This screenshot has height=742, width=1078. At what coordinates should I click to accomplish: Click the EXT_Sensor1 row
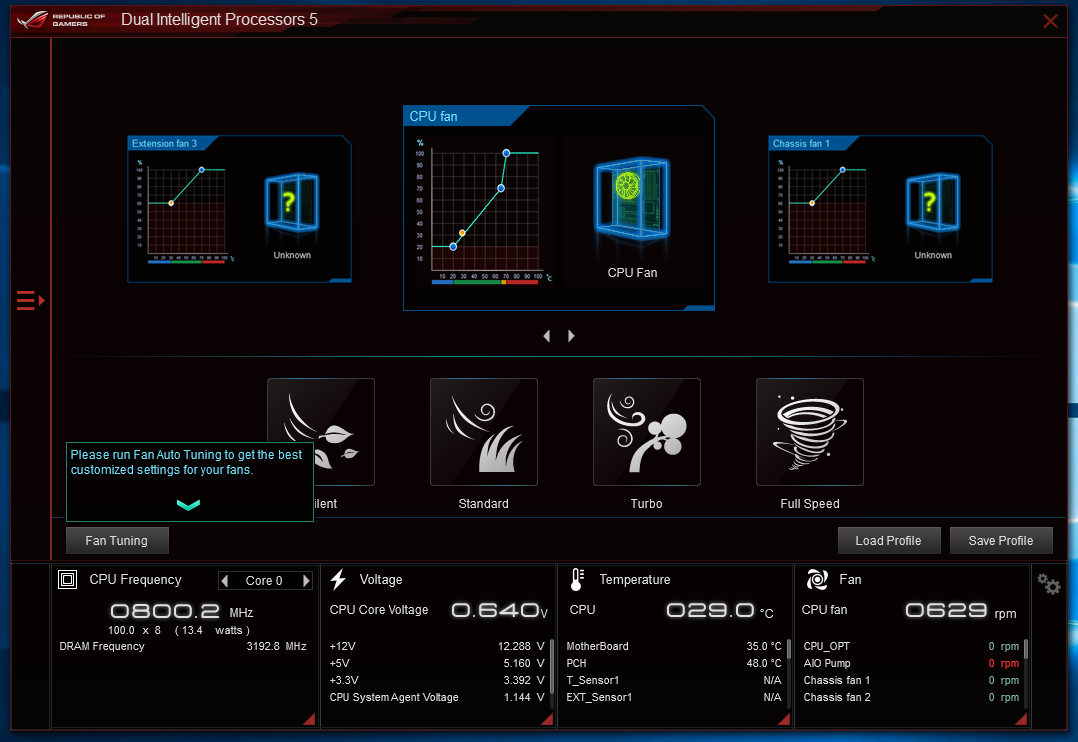coord(674,697)
